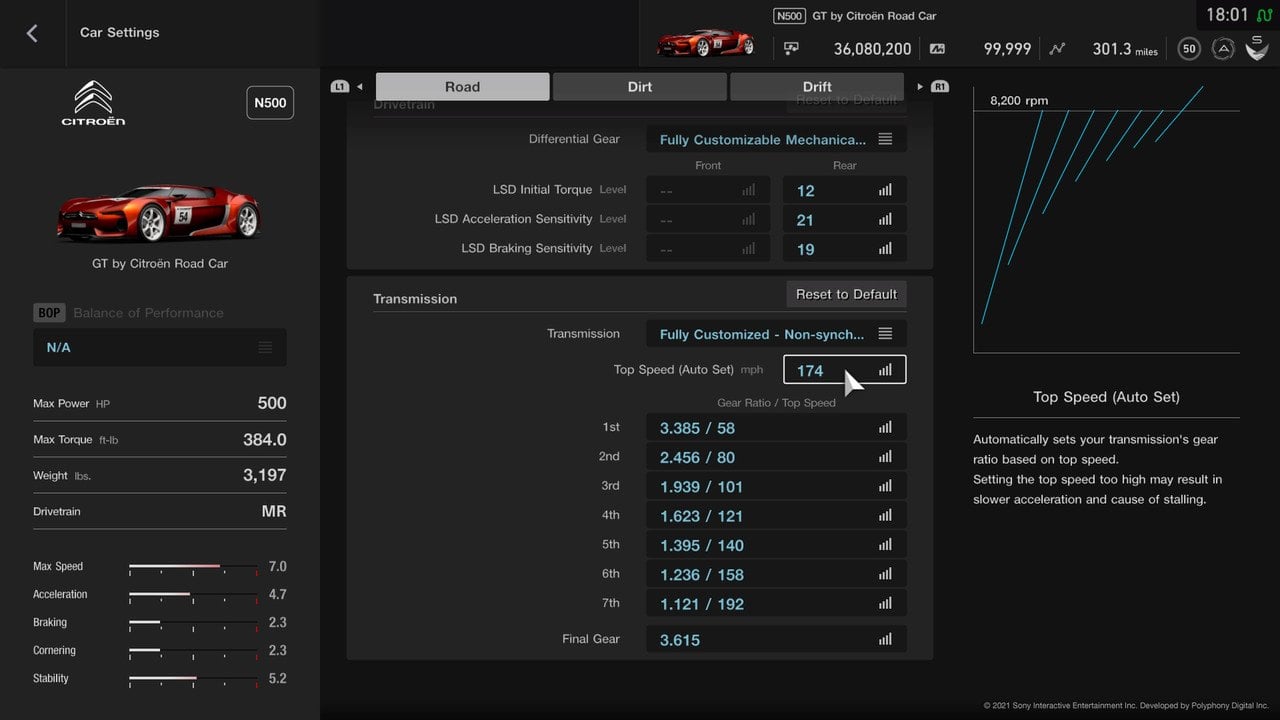Switch to the Dirt settings tab
This screenshot has height=720, width=1280.
[640, 87]
